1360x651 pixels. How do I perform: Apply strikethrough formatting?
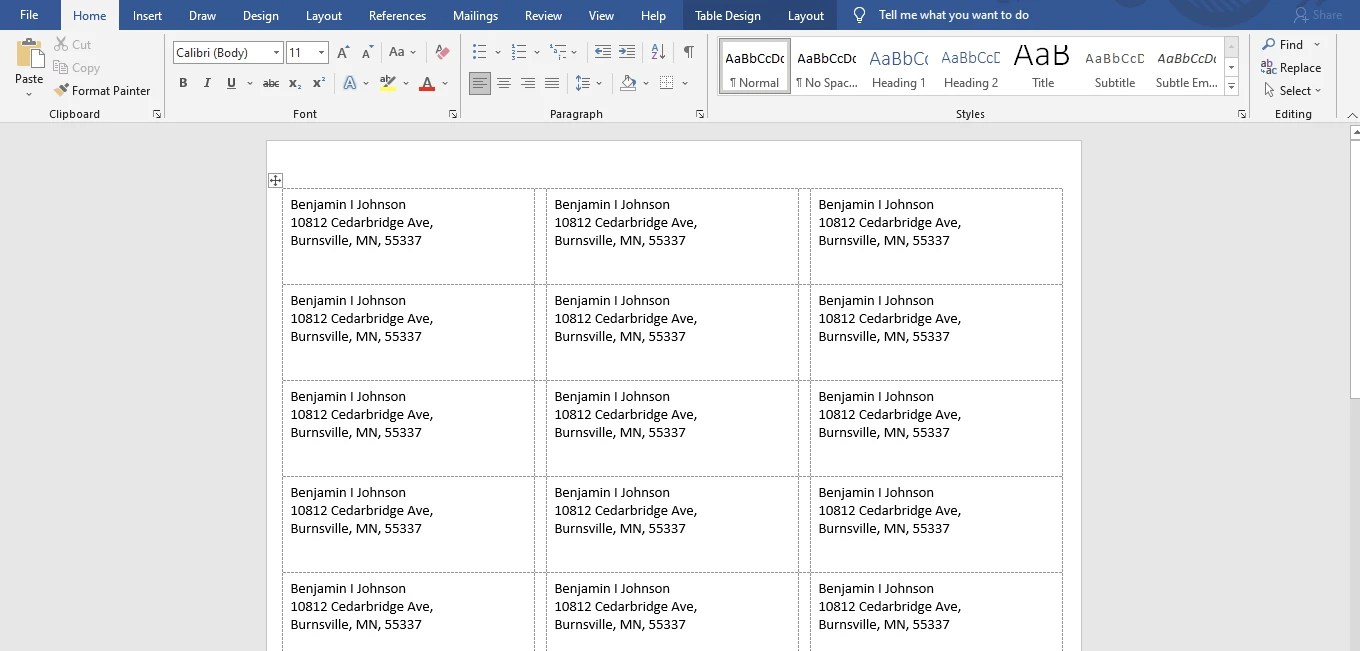[270, 83]
